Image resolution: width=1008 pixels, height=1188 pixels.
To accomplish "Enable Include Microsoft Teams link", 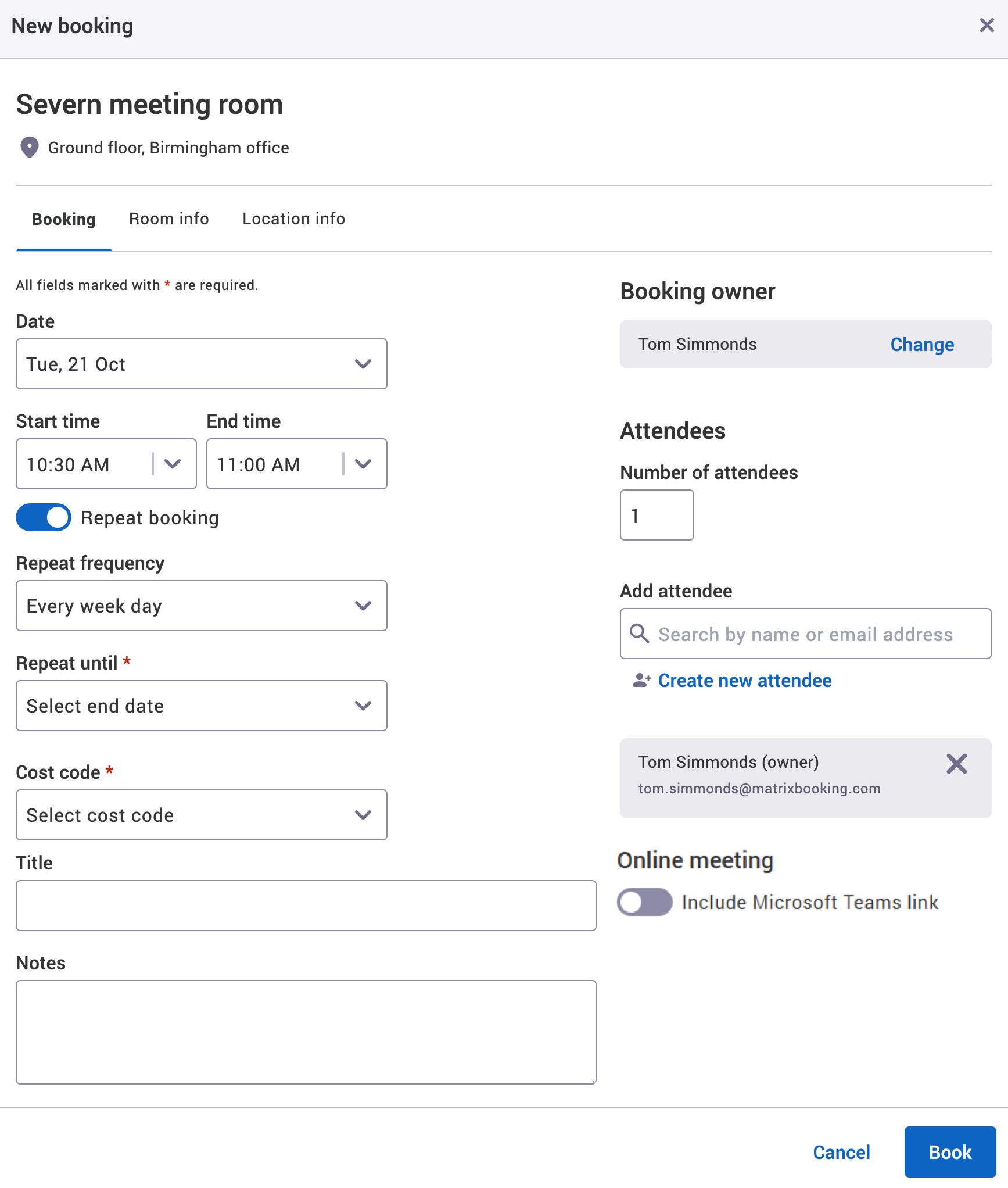I will point(644,902).
